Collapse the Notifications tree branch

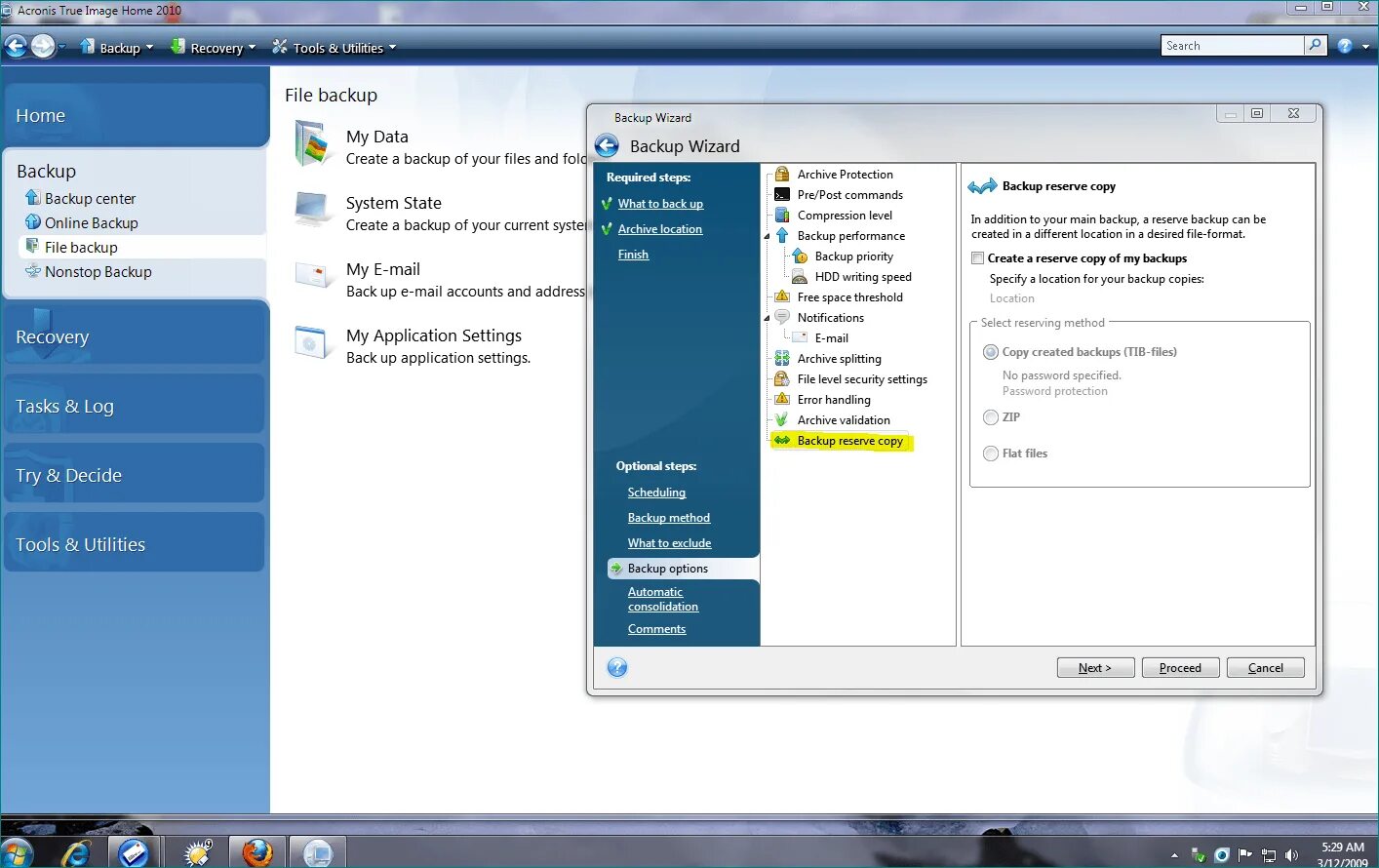point(768,317)
